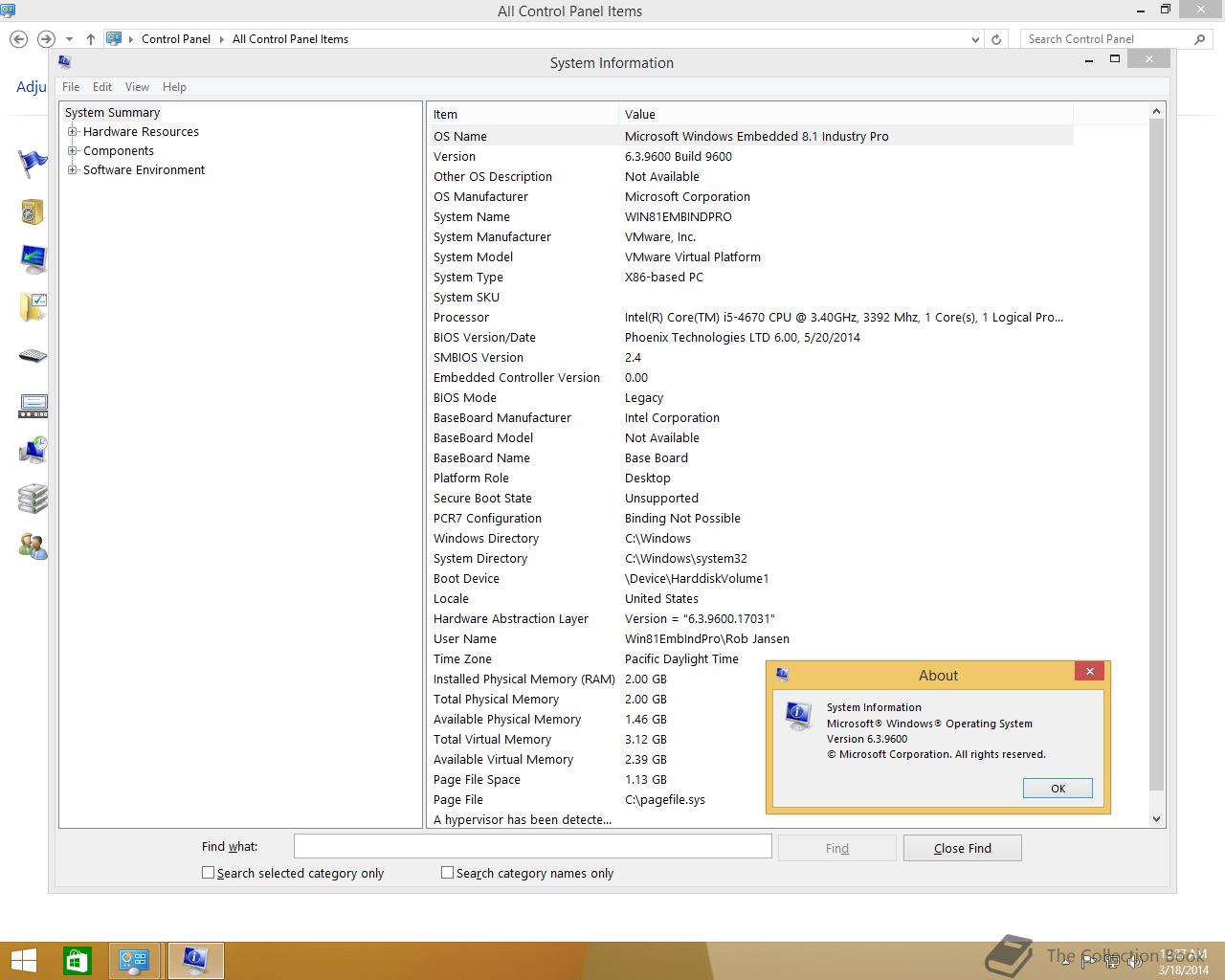
Task: Show hidden tray icons arrow
Action: pyautogui.click(x=1064, y=962)
